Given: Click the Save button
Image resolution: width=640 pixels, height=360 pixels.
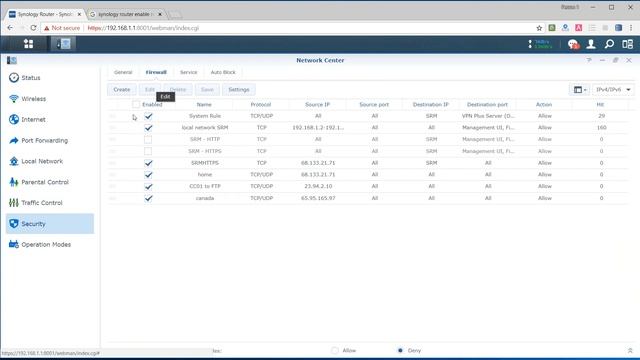Looking at the screenshot, I should 207,89.
